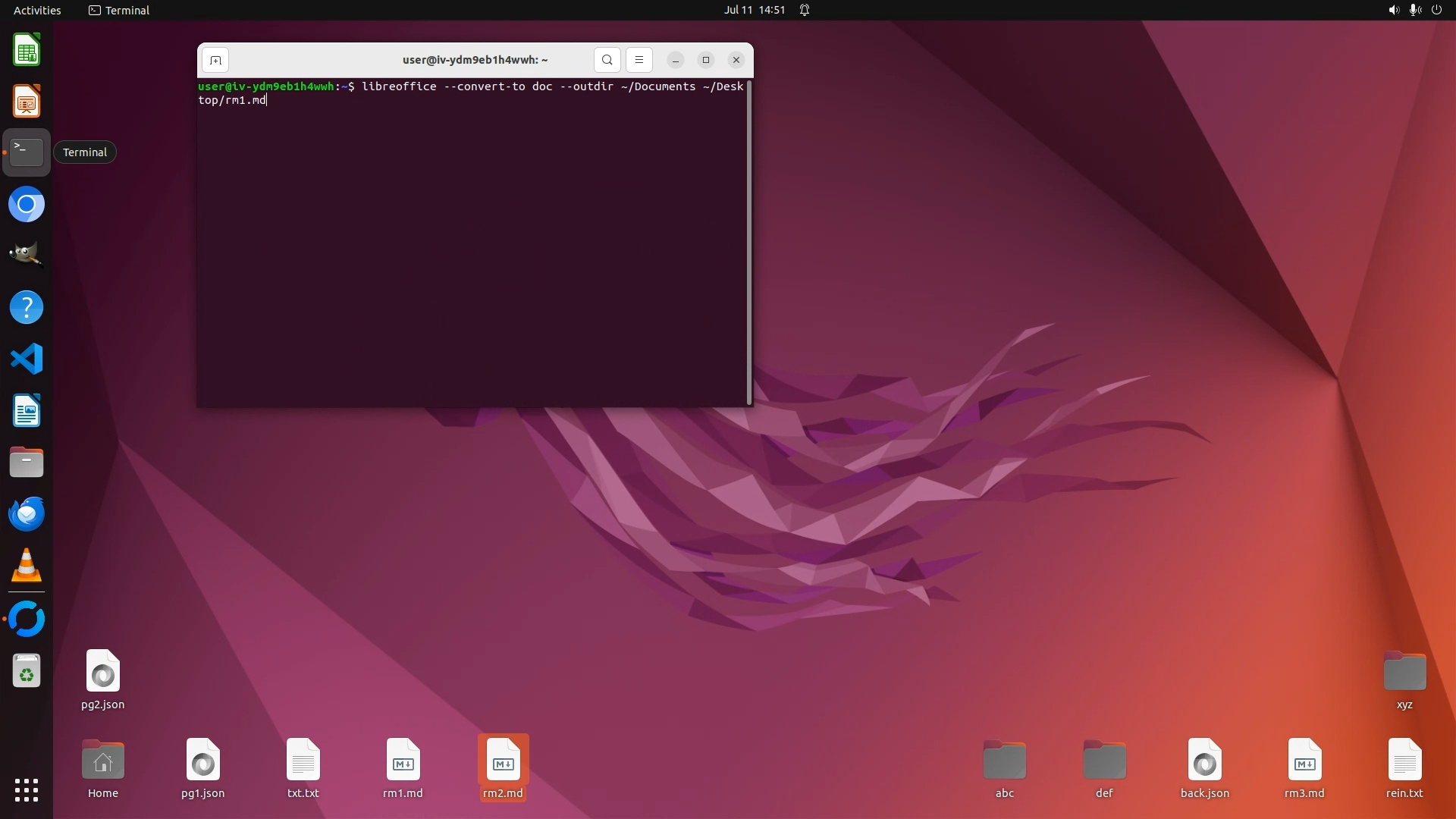Open Visual Studio Code from the dock
1456x819 pixels.
tap(27, 359)
